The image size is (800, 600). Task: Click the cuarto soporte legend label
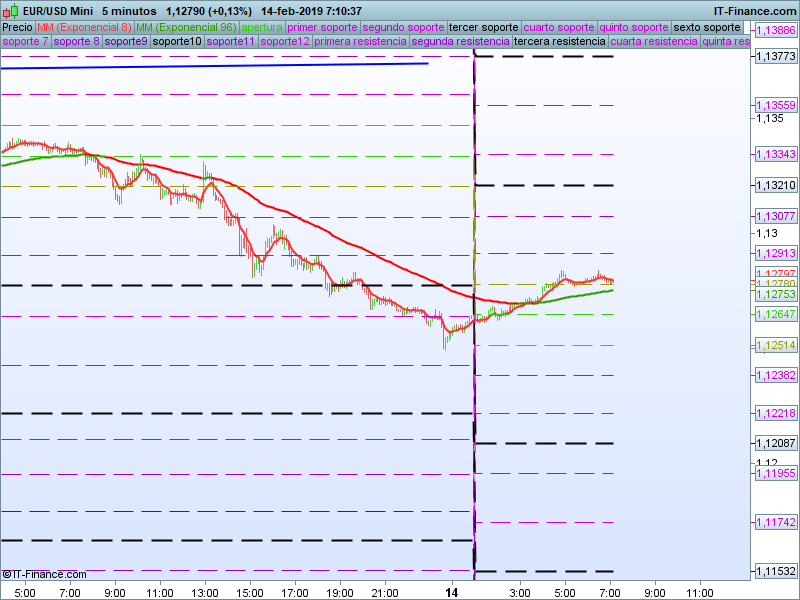click(x=559, y=27)
